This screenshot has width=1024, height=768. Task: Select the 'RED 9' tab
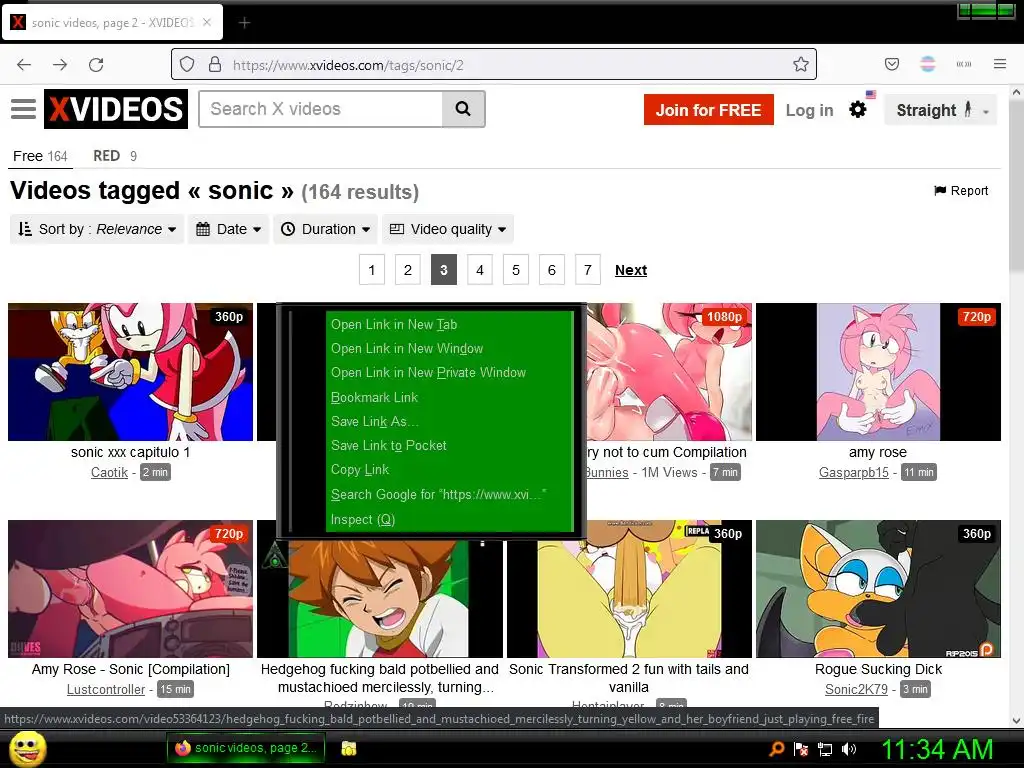point(115,156)
